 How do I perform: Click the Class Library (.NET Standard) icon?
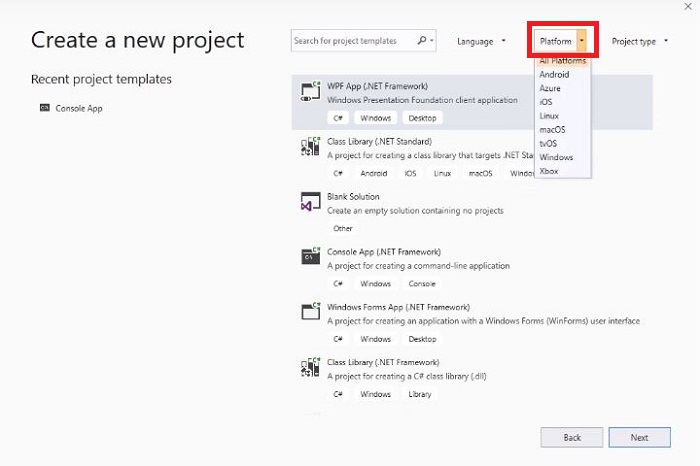coord(310,146)
